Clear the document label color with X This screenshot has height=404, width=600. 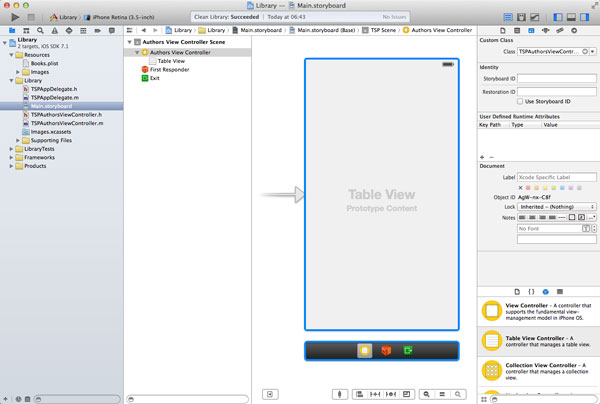(x=520, y=188)
